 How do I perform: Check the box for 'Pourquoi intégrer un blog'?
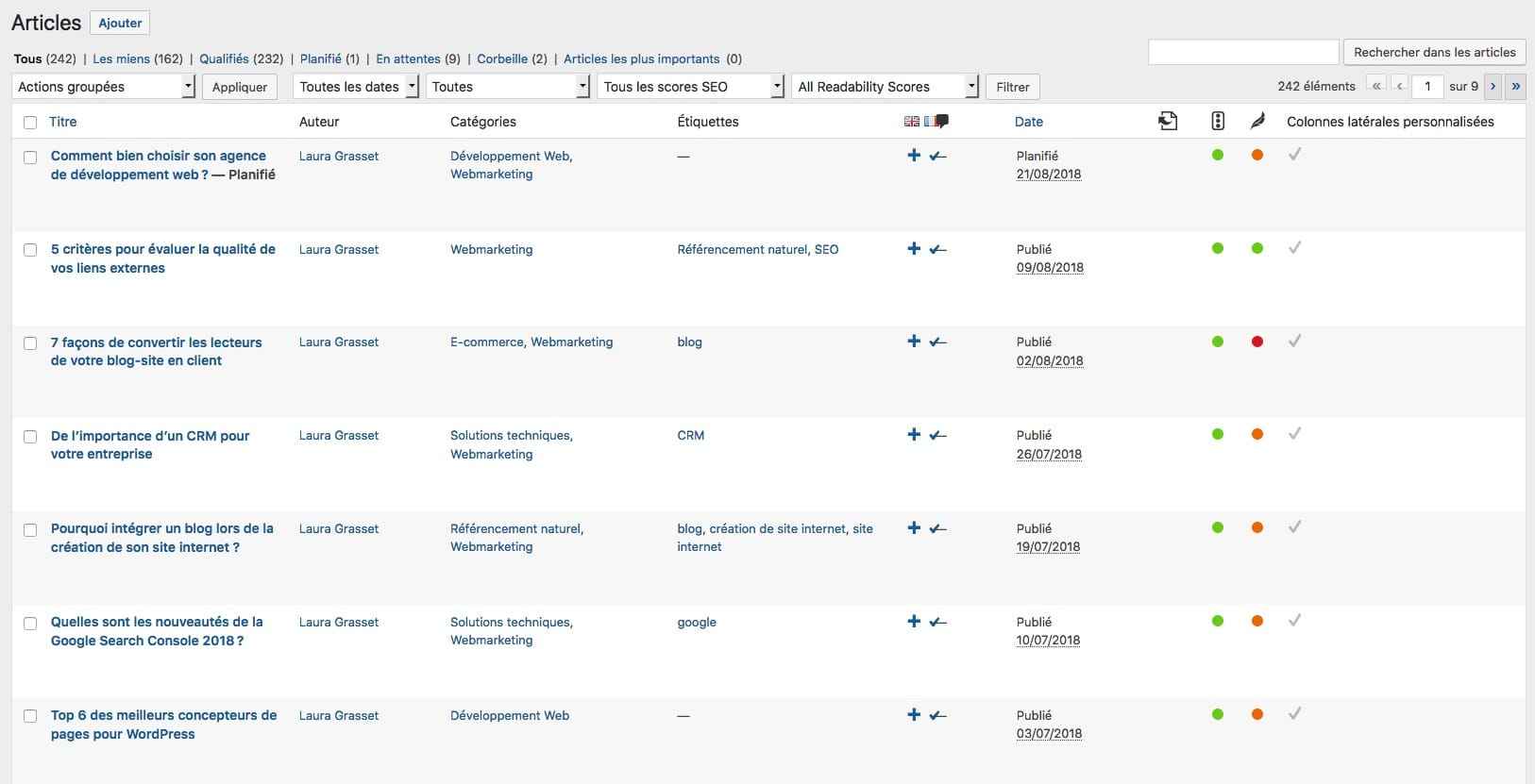(30, 530)
